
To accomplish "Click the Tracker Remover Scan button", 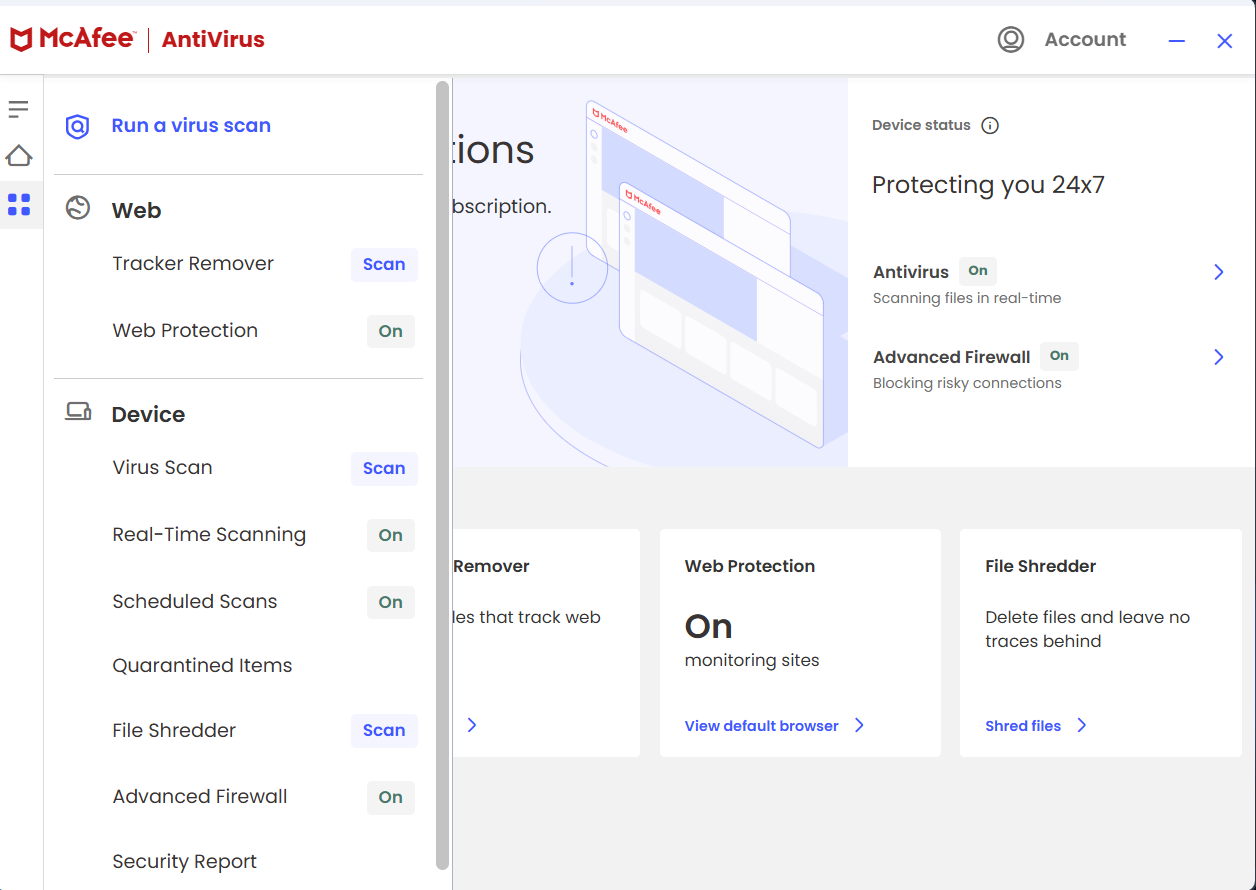I will [x=384, y=265].
